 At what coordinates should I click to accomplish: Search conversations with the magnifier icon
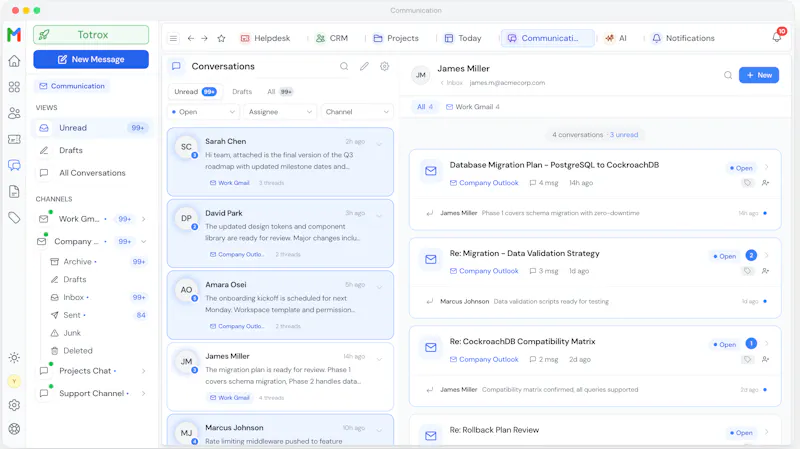[x=344, y=66]
